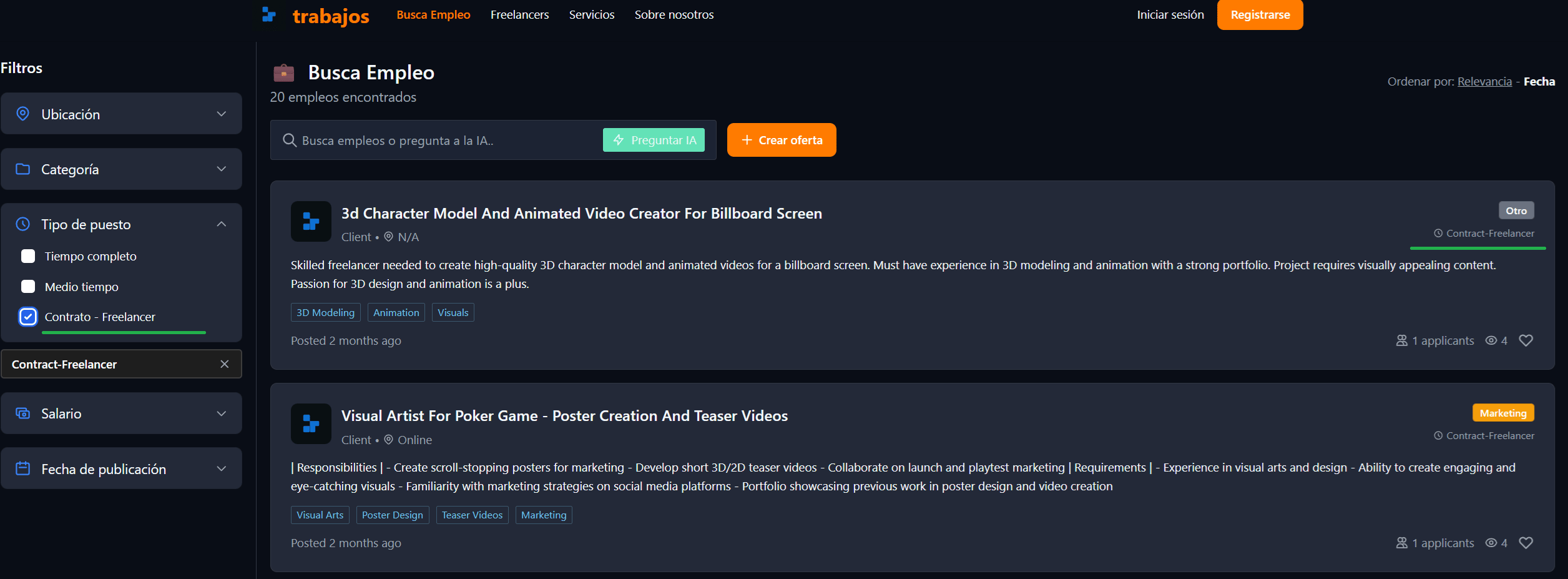The width and height of the screenshot is (1568, 579).
Task: Click applicants icon on 3d Character Model job
Action: pos(1402,340)
